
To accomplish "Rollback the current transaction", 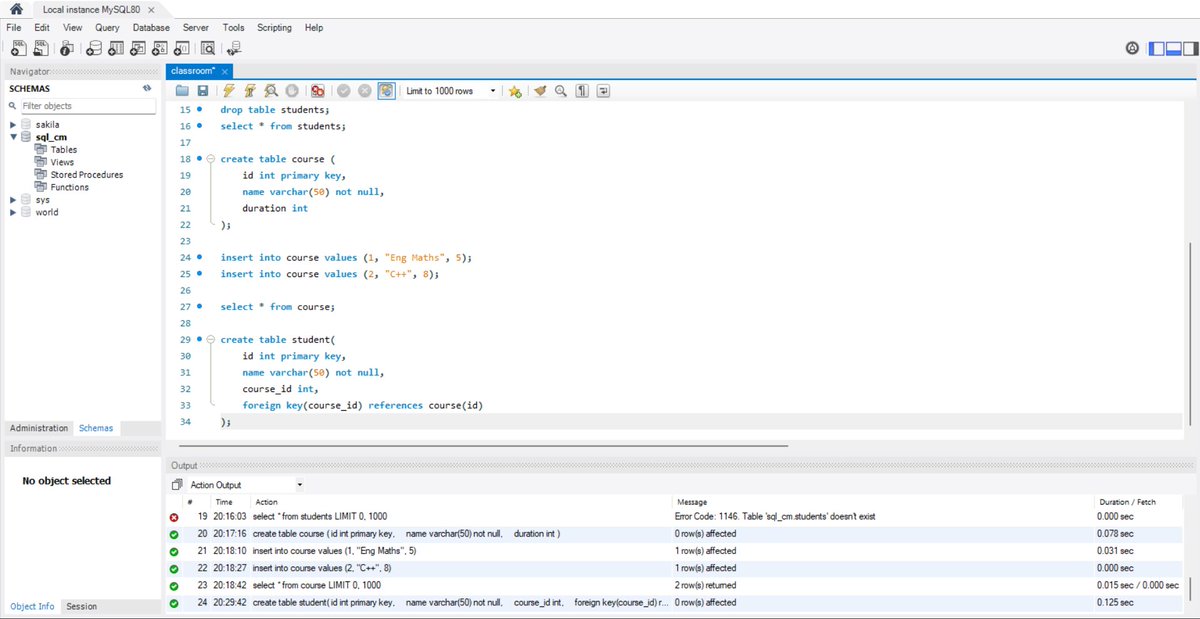I will pos(365,91).
